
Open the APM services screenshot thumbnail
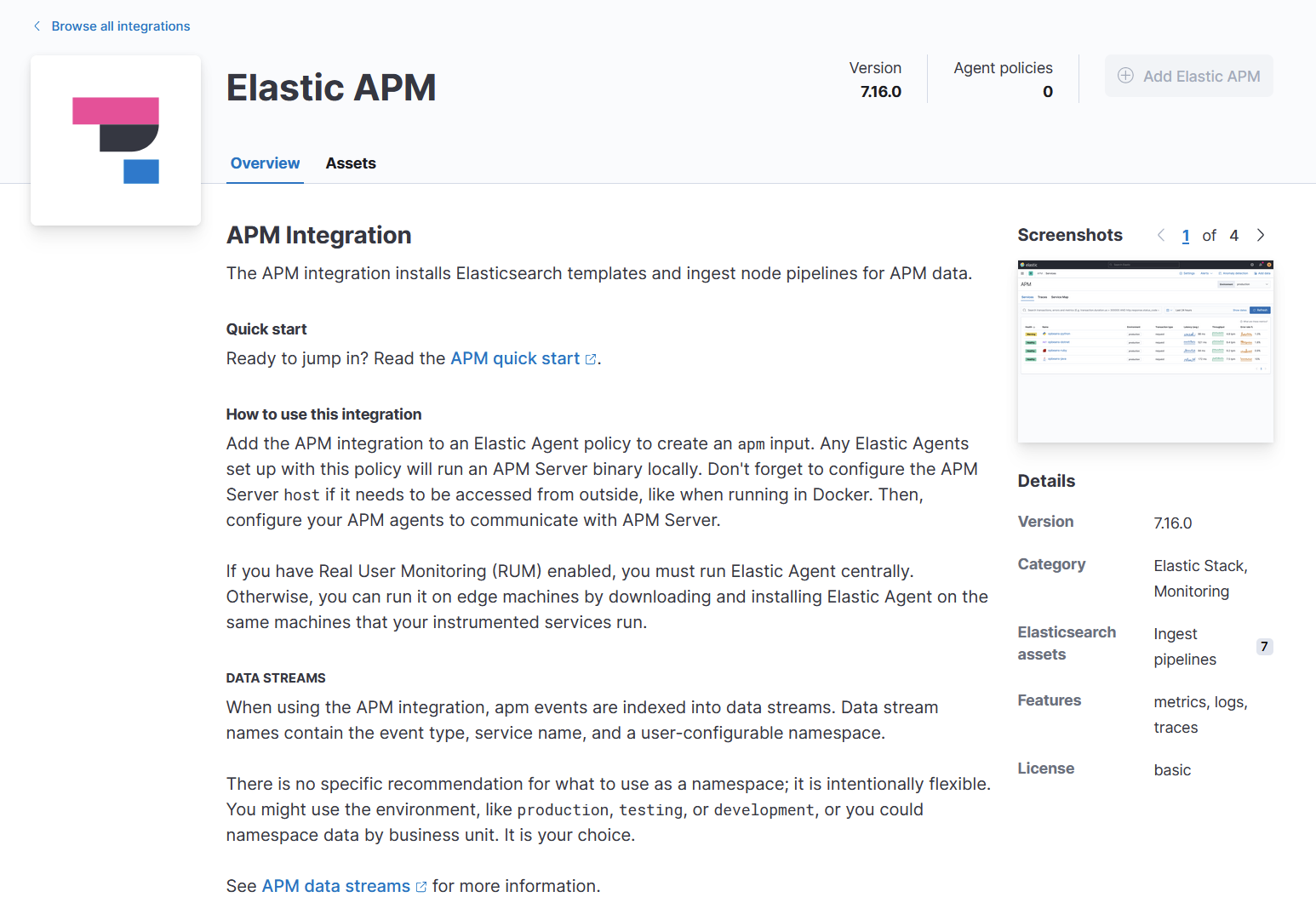[x=1145, y=351]
